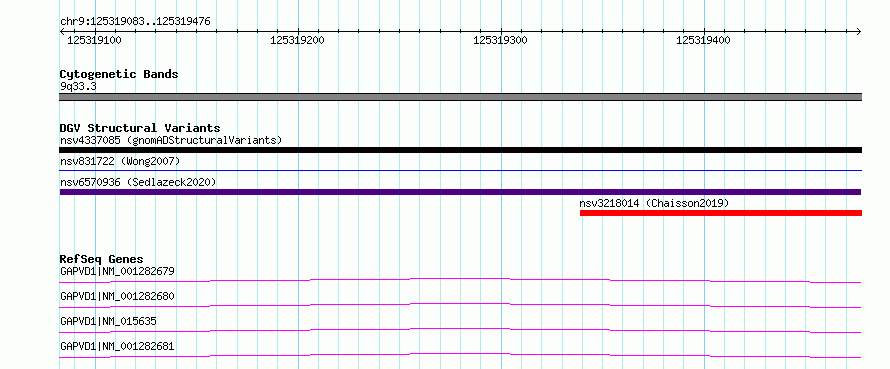This screenshot has width=890, height=369.
Task: Click the chr9:125319083..125319476 region label
Action: coord(135,22)
